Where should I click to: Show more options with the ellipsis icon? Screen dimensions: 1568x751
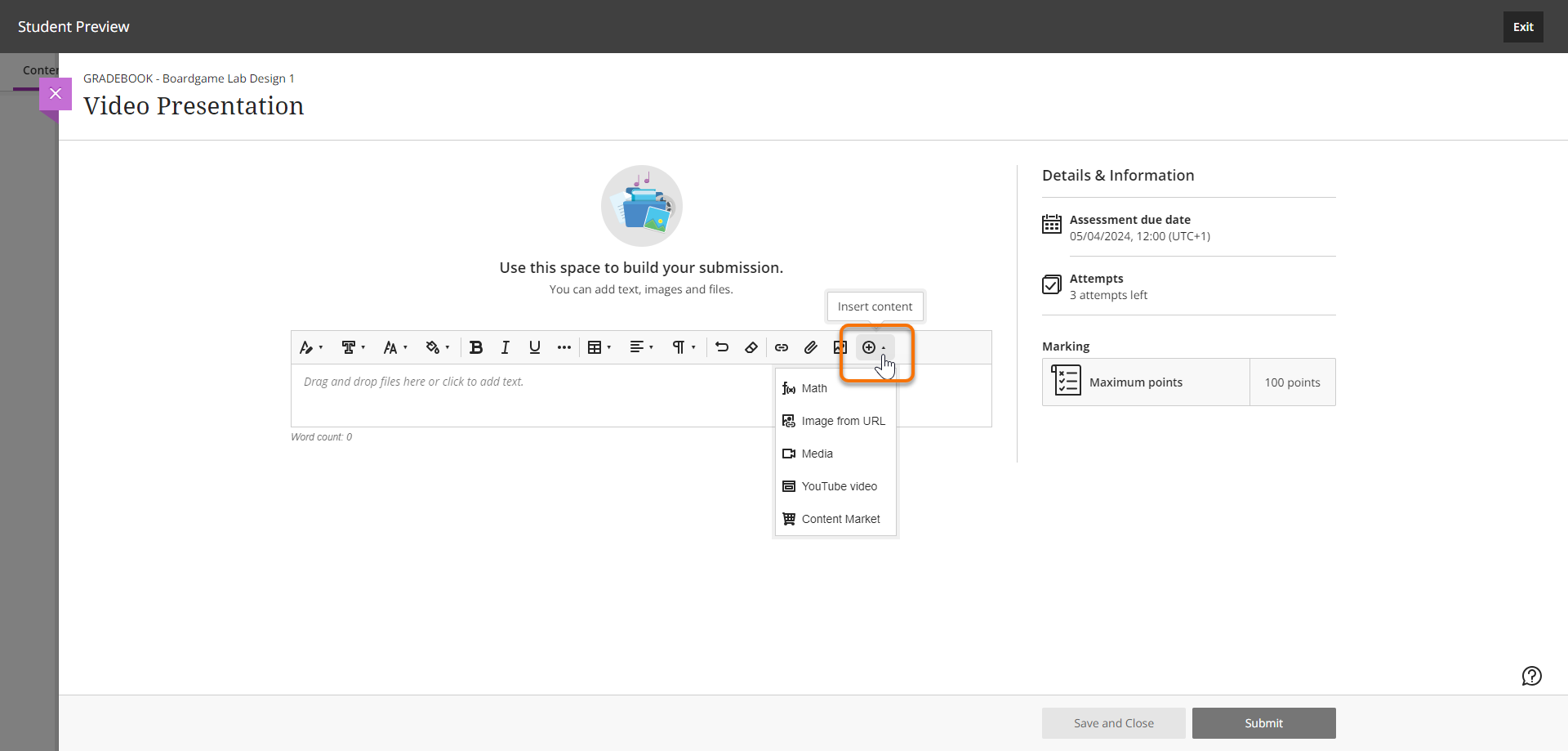(564, 347)
